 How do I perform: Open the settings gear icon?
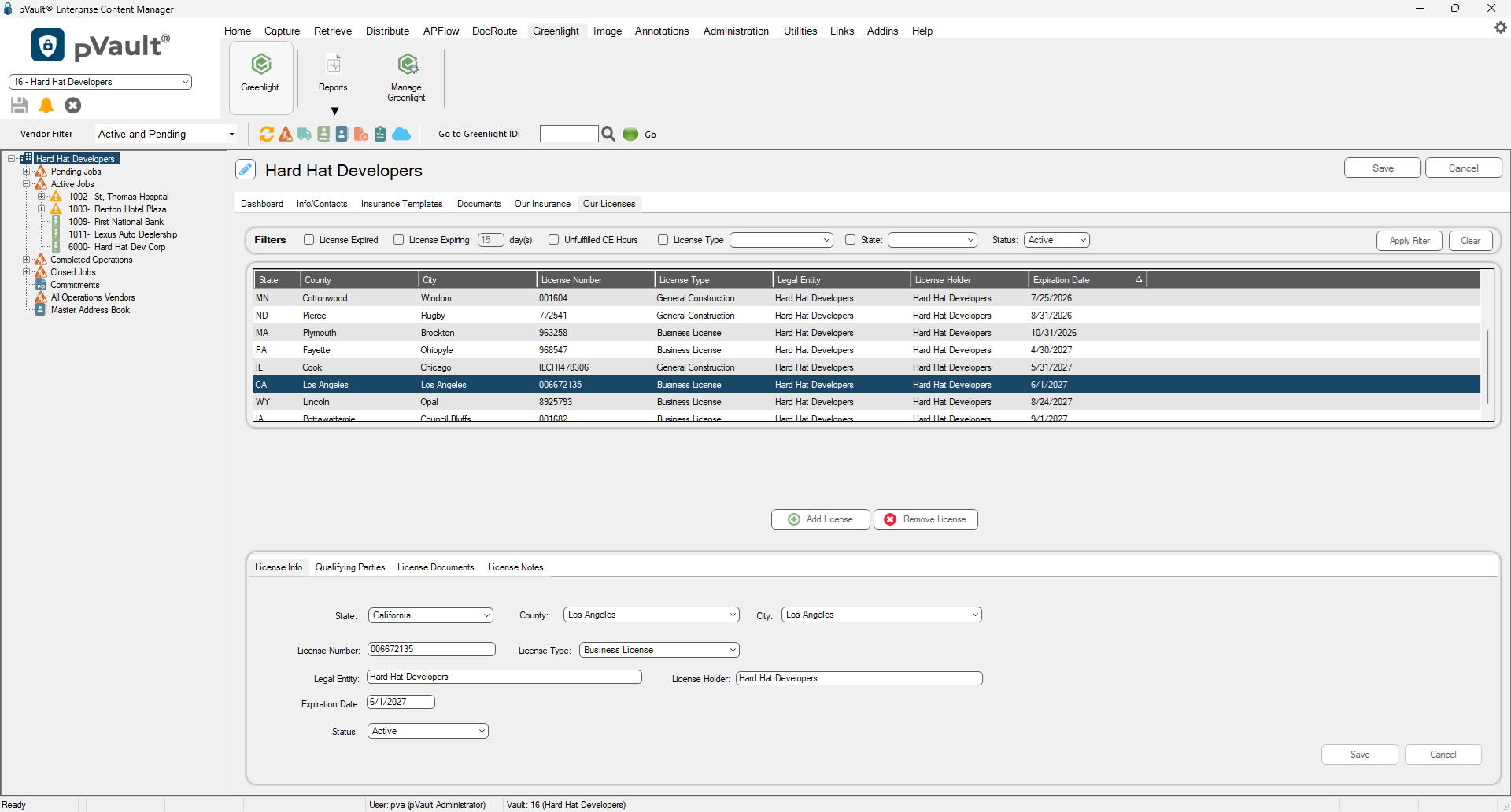(x=1500, y=28)
